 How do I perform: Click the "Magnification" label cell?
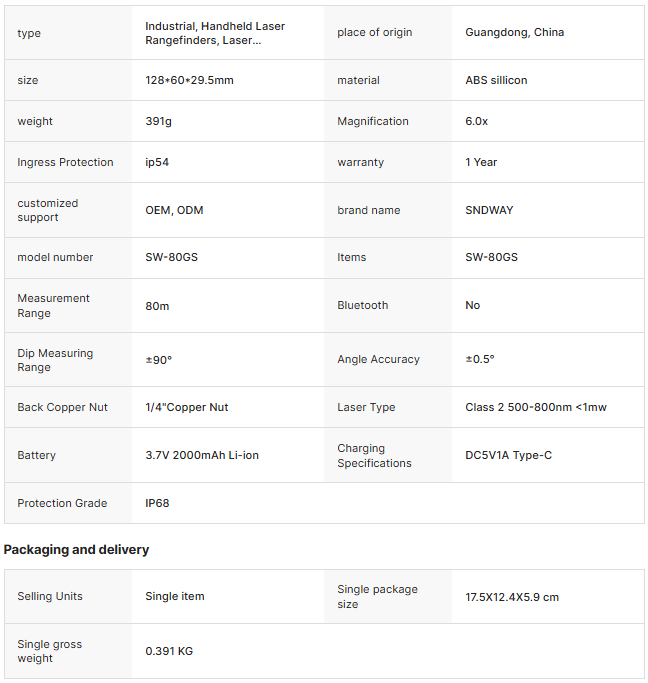tap(373, 121)
